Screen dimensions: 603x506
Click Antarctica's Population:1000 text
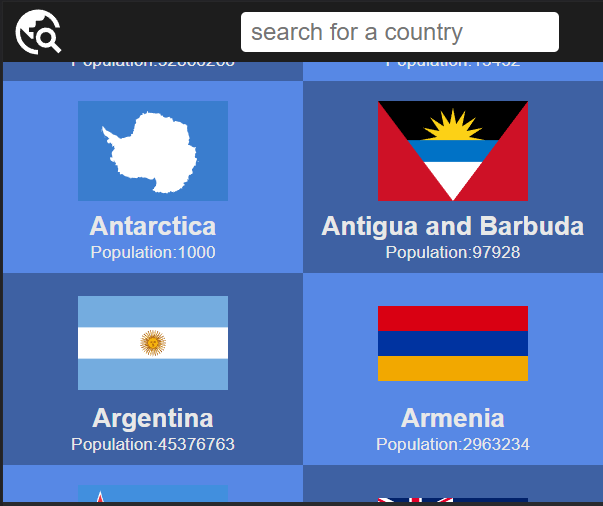click(x=153, y=252)
